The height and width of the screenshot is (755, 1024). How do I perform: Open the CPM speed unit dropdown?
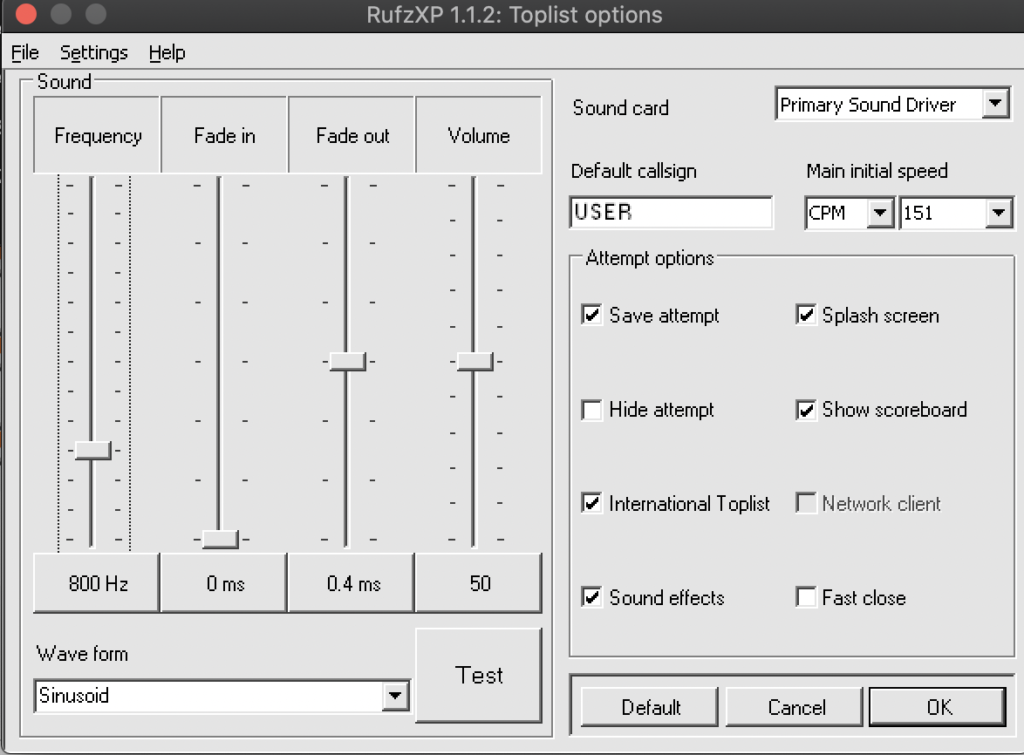pos(880,213)
